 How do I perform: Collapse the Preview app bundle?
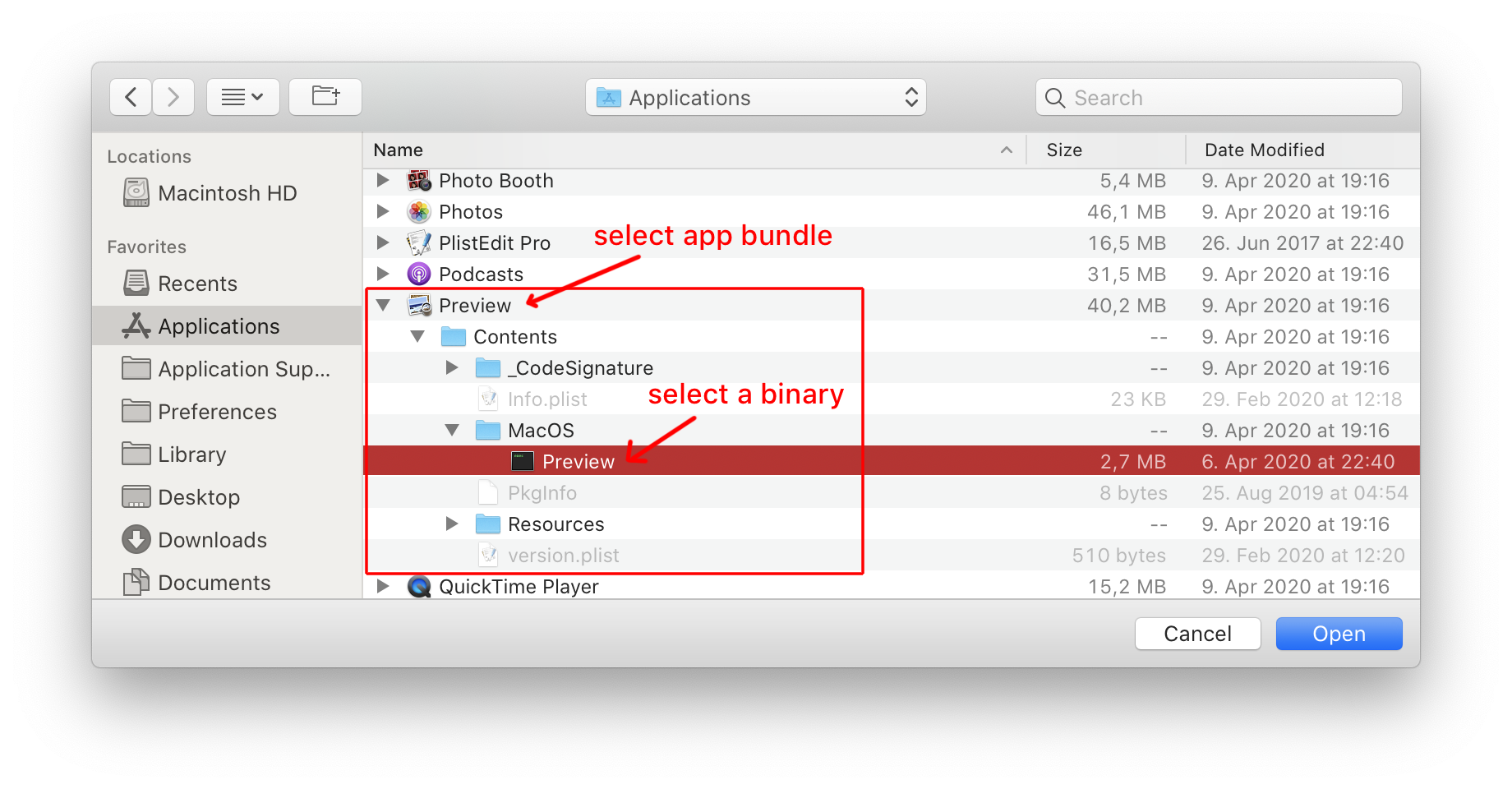(383, 305)
